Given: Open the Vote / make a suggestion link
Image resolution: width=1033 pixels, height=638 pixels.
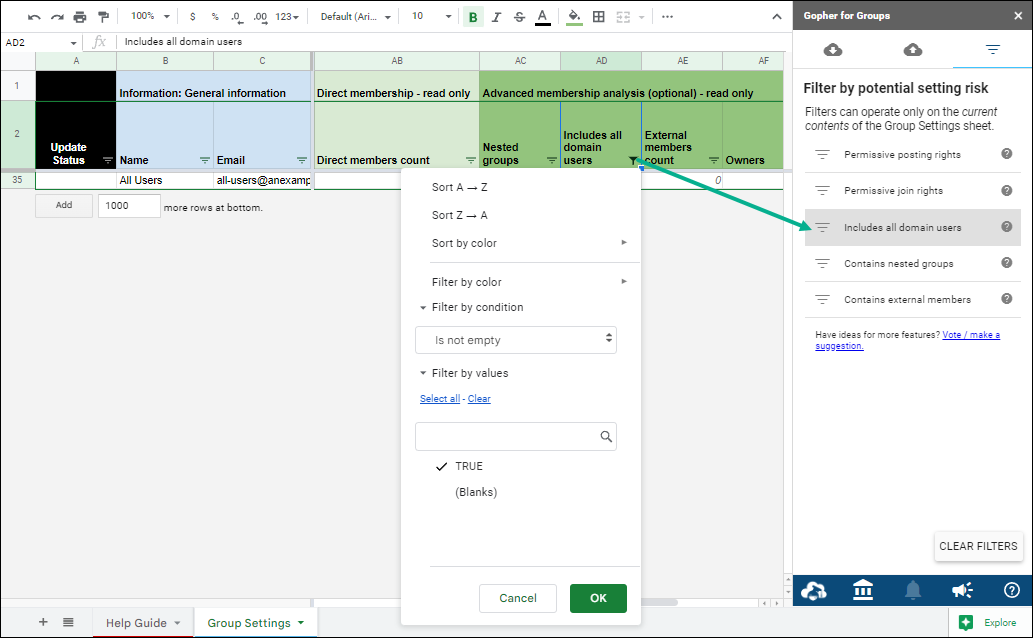Looking at the screenshot, I should coord(971,335).
